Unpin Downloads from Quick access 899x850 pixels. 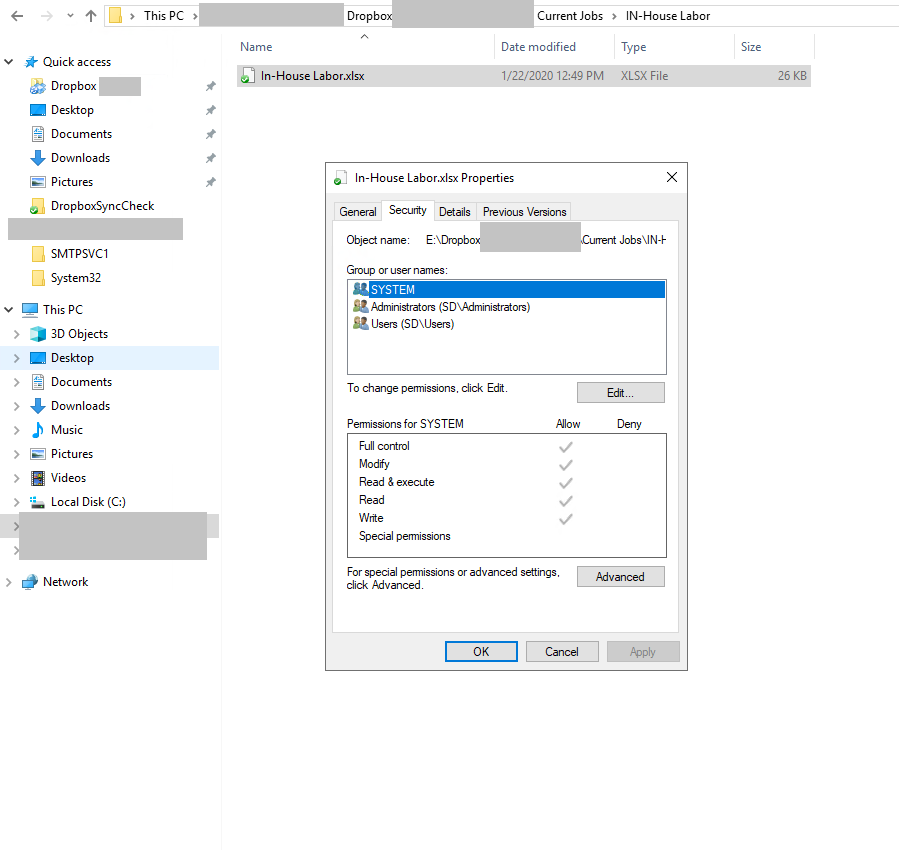(x=210, y=157)
